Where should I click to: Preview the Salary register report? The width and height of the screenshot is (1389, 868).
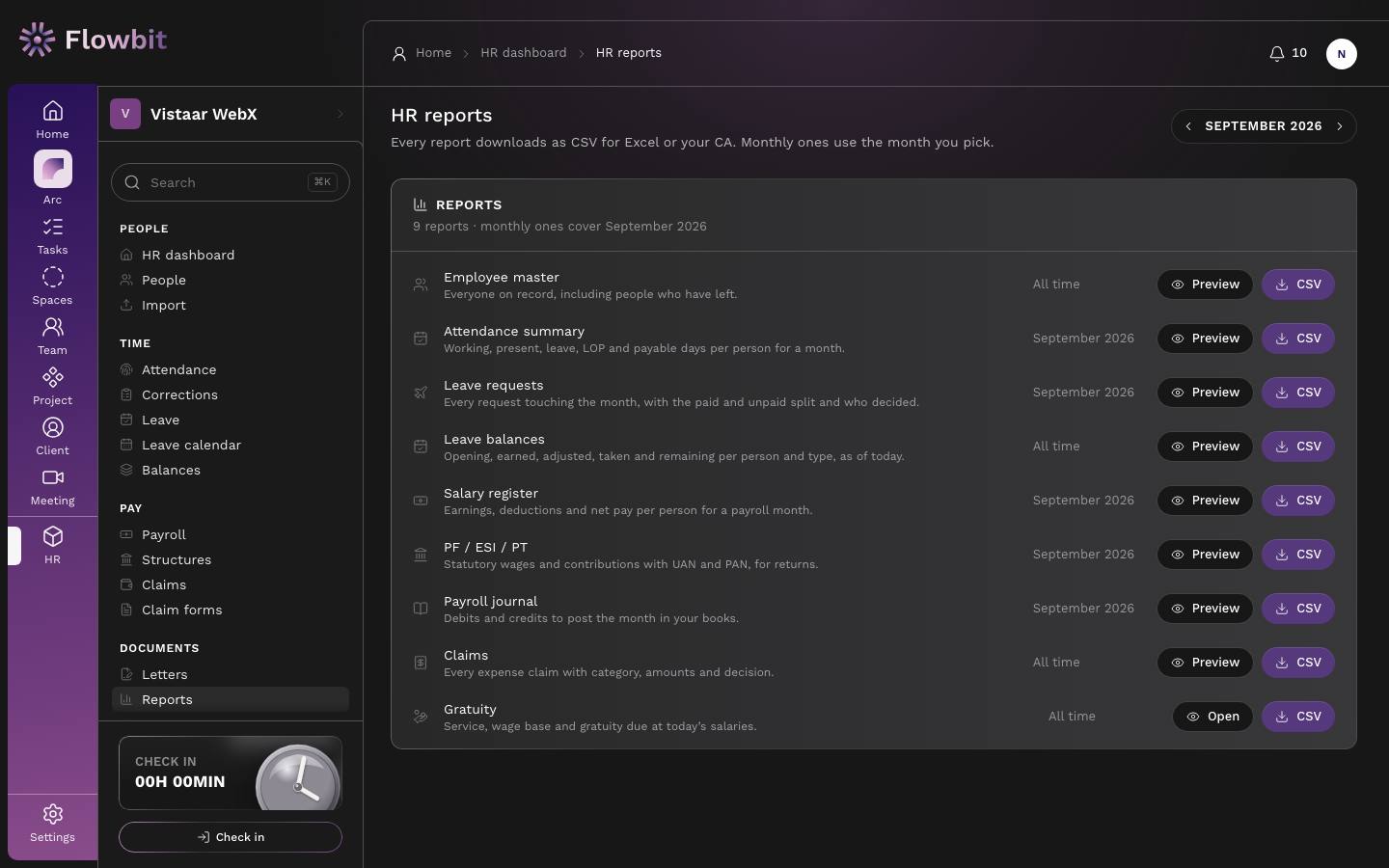tap(1205, 501)
